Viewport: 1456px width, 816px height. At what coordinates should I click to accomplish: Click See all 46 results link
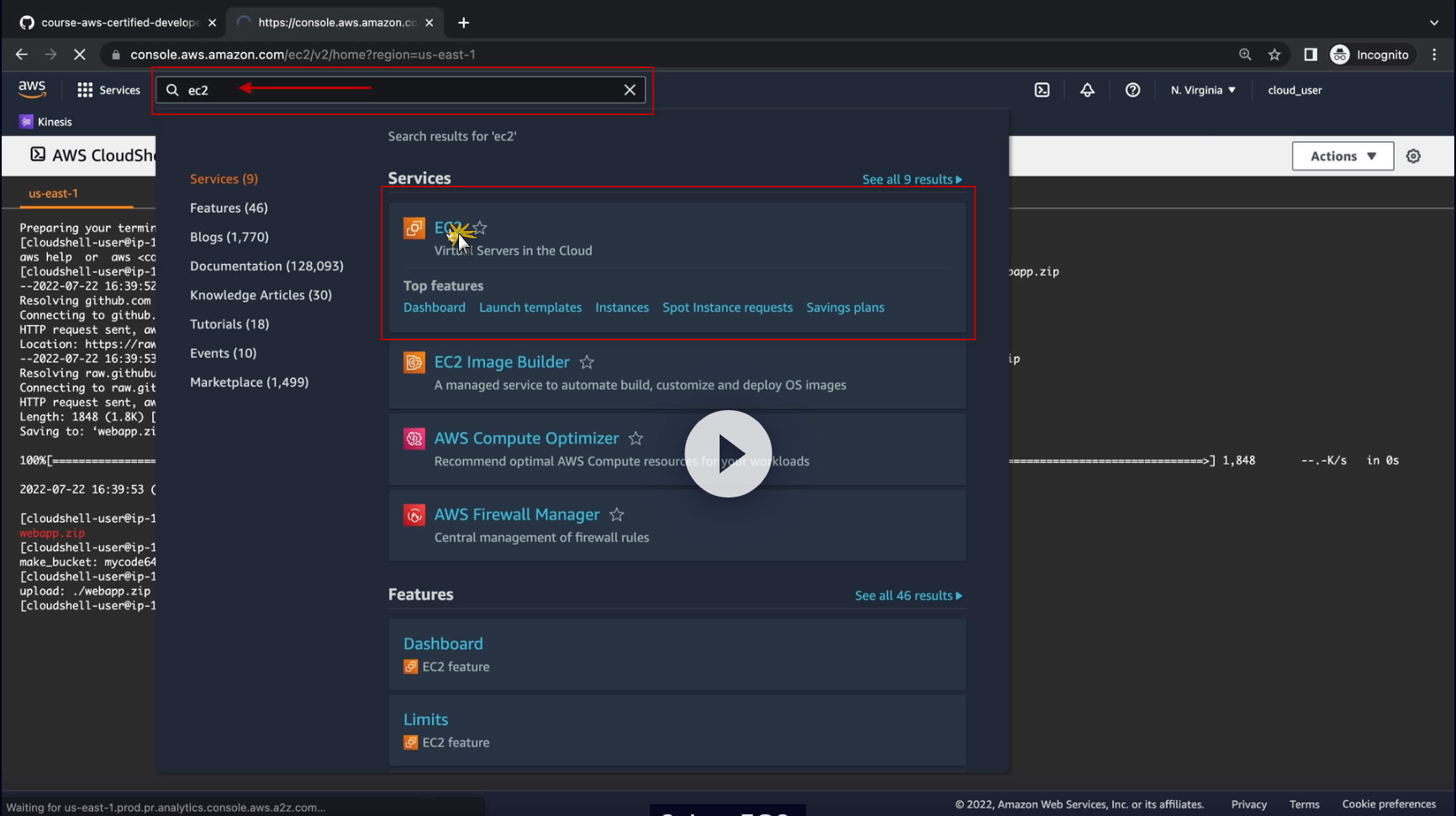(908, 596)
